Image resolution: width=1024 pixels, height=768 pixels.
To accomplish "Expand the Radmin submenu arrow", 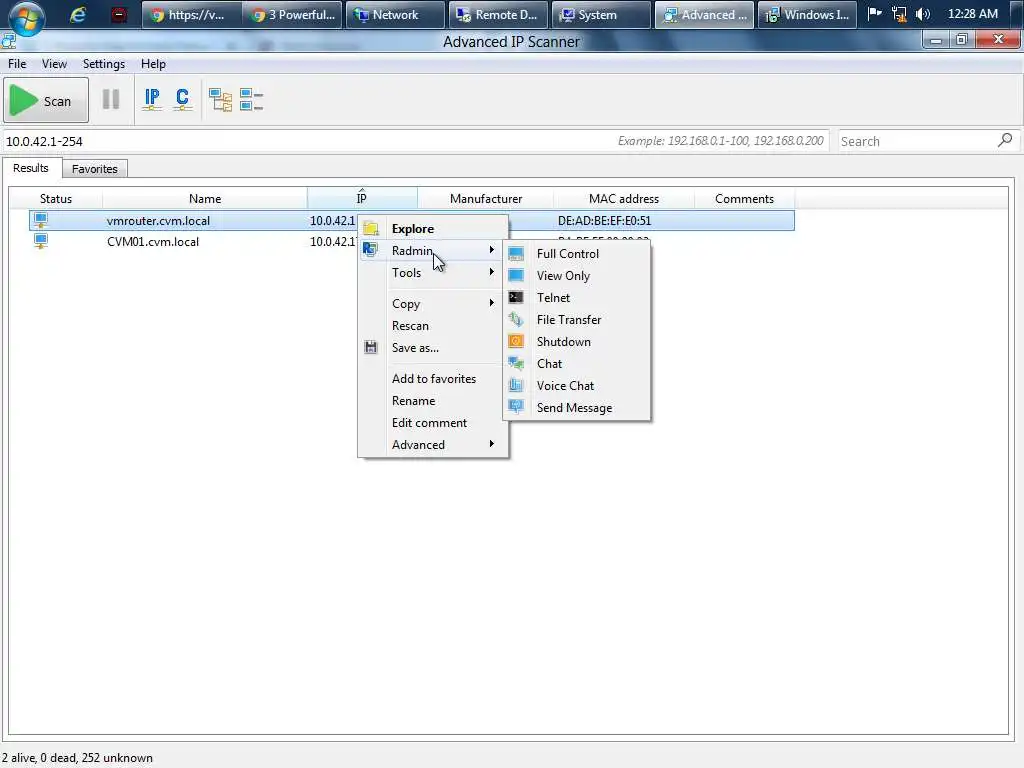I will [x=492, y=249].
